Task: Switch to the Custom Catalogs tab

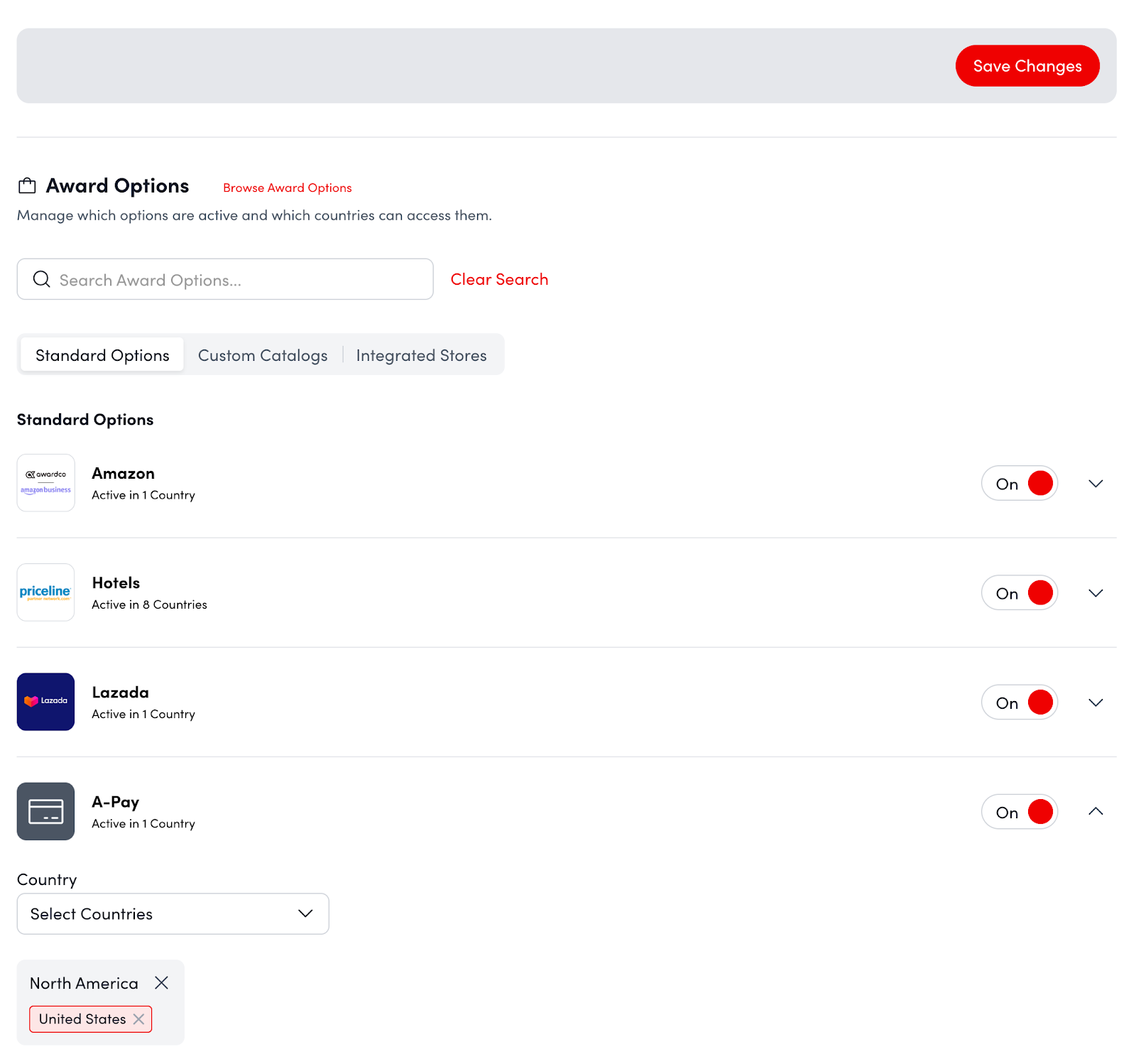Action: click(263, 355)
